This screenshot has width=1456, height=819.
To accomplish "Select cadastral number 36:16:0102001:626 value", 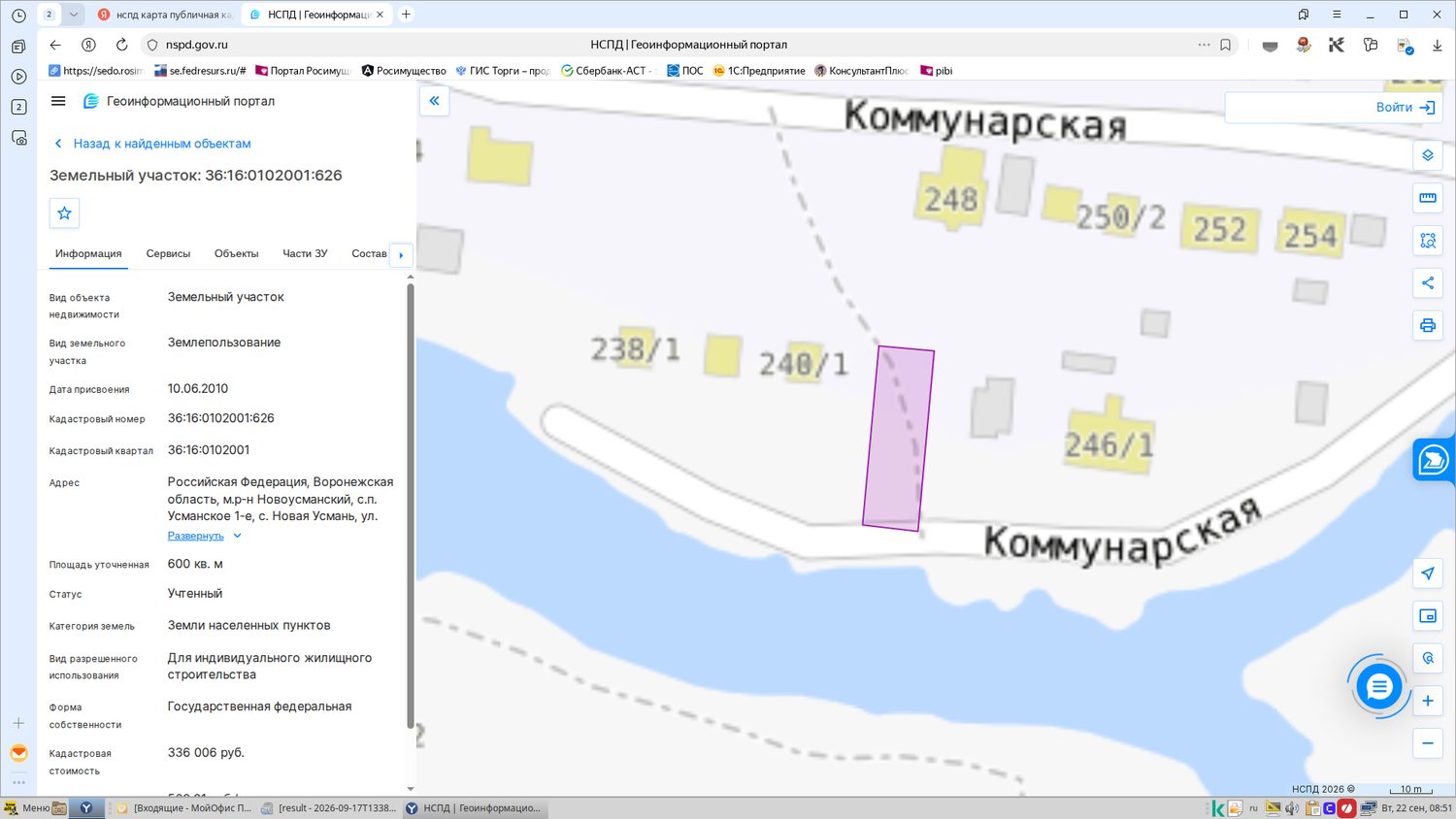I will point(221,418).
